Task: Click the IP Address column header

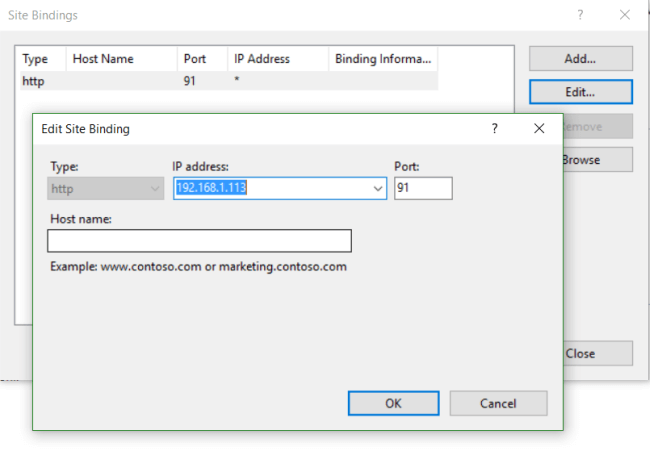Action: click(x=276, y=59)
